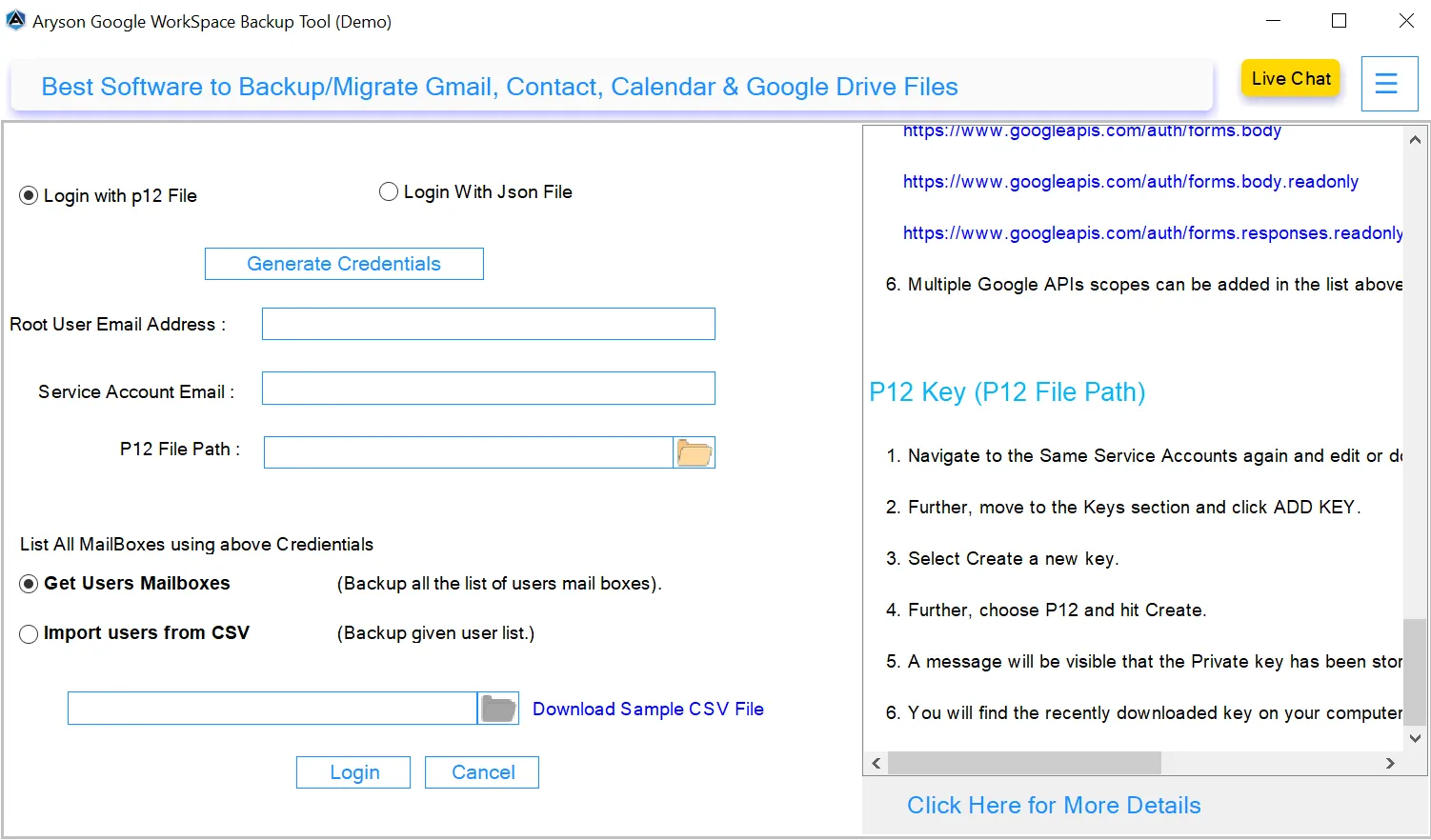Click the Generate Credentials button
1431x840 pixels.
pyautogui.click(x=343, y=264)
